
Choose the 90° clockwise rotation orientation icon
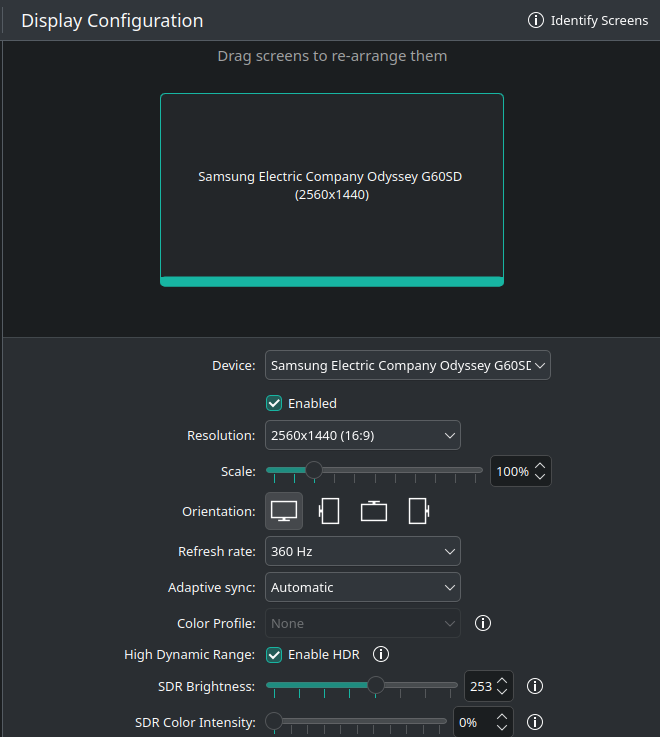coord(329,511)
